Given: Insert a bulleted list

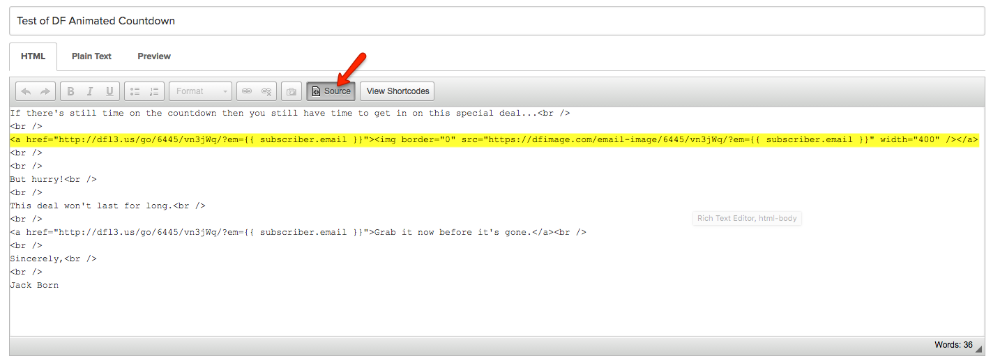Looking at the screenshot, I should pos(135,91).
